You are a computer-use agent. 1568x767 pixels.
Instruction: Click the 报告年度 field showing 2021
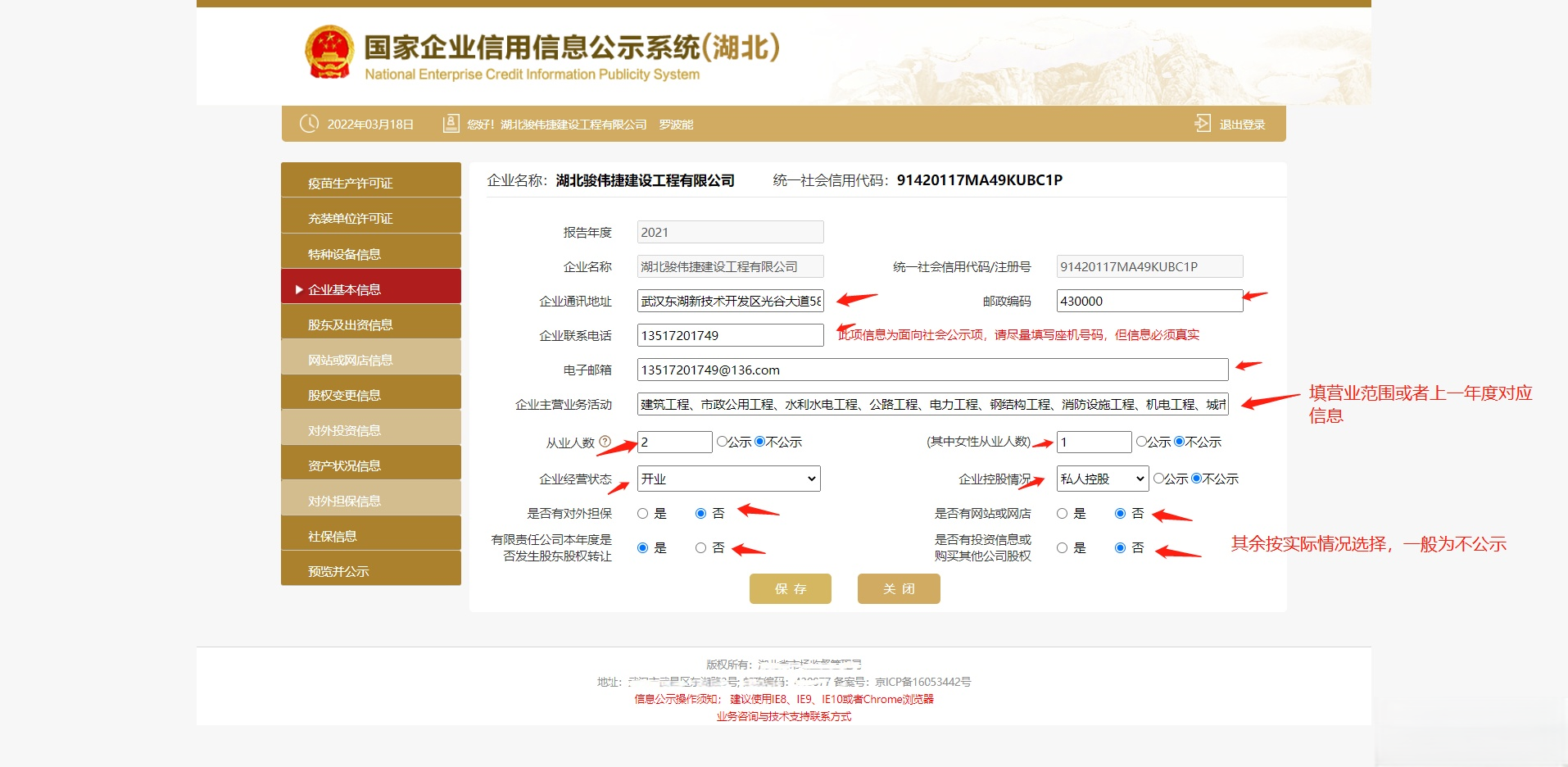731,232
